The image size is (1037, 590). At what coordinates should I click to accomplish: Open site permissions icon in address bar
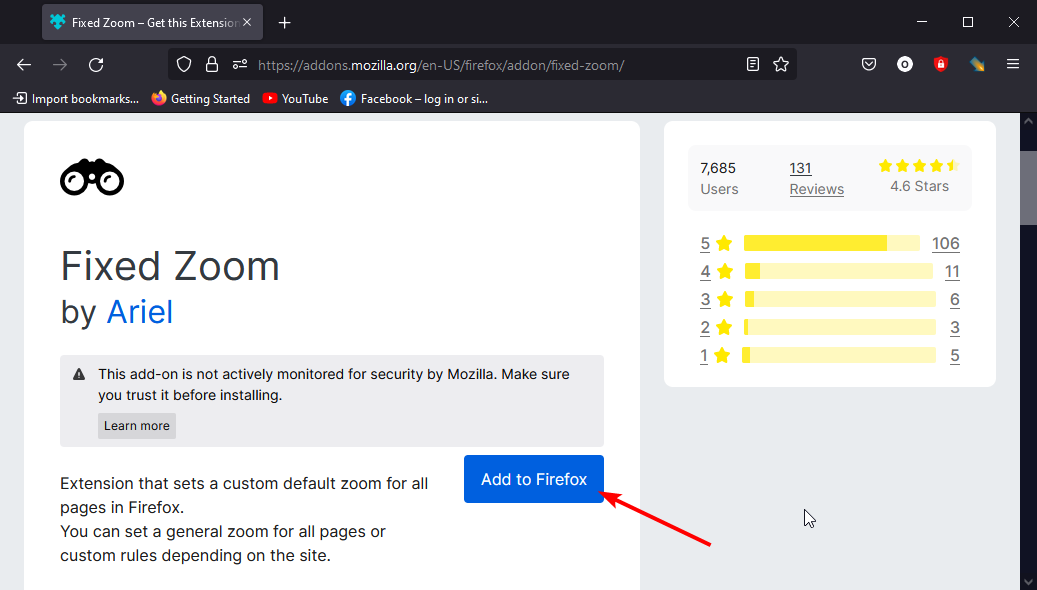pyautogui.click(x=240, y=64)
